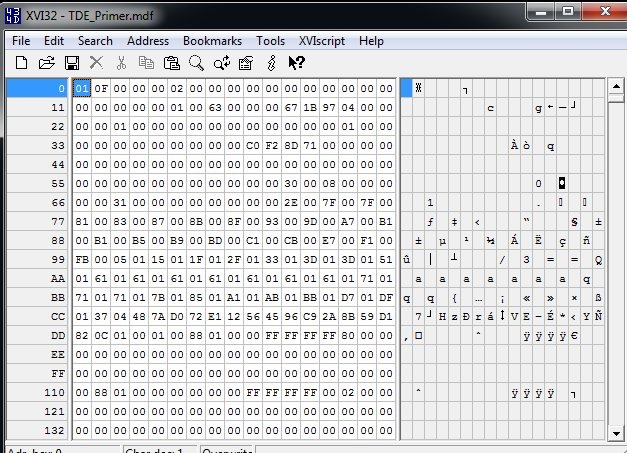The width and height of the screenshot is (627, 453).
Task: Open the Bookmarks menu
Action: [x=212, y=41]
